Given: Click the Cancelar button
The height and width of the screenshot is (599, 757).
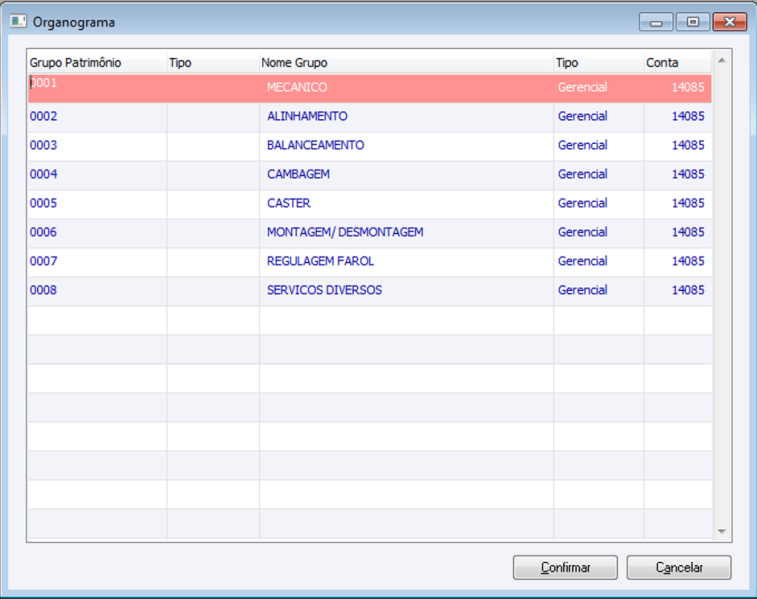Looking at the screenshot, I should click(x=679, y=567).
